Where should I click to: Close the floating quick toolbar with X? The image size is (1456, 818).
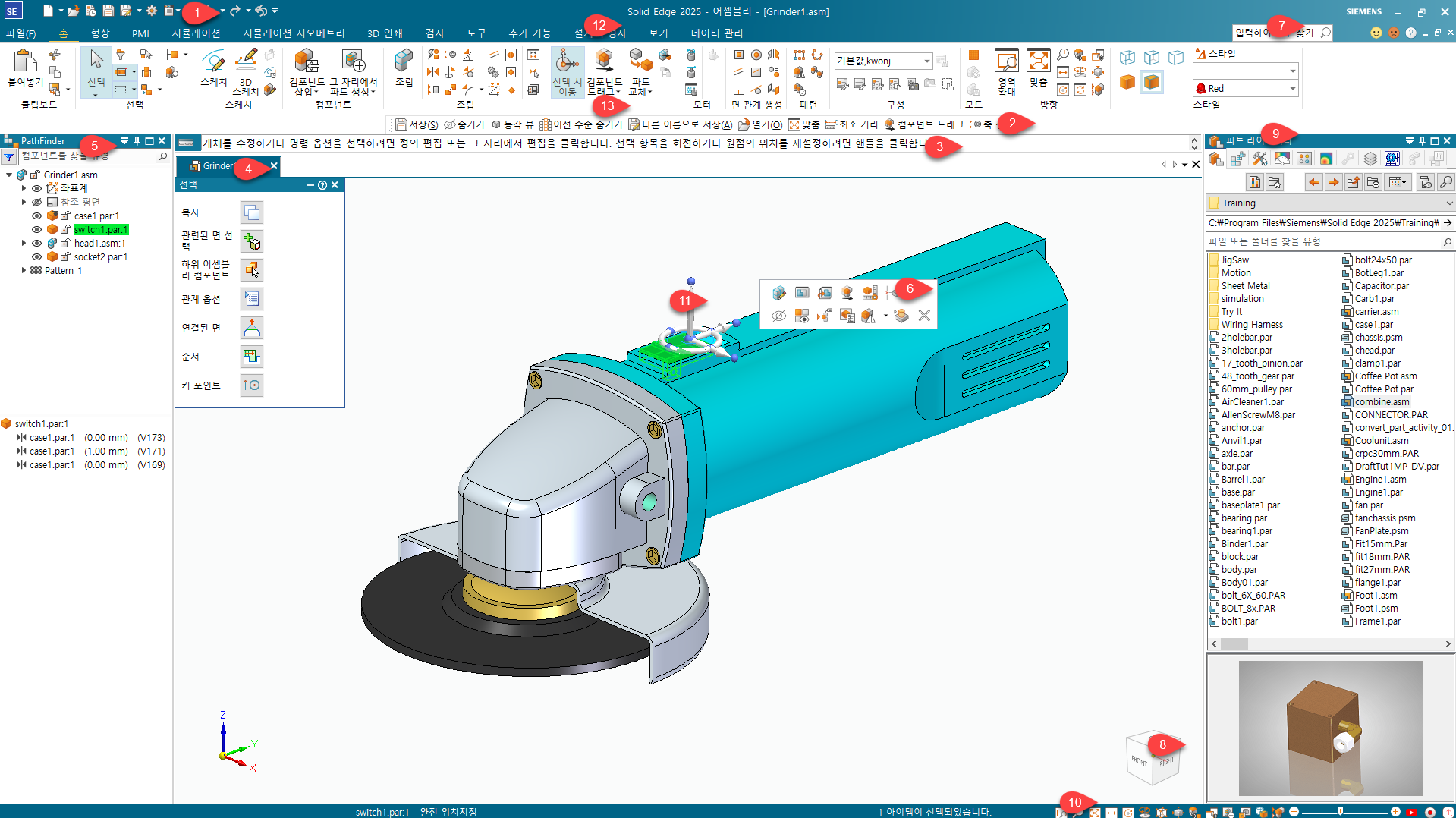click(924, 316)
